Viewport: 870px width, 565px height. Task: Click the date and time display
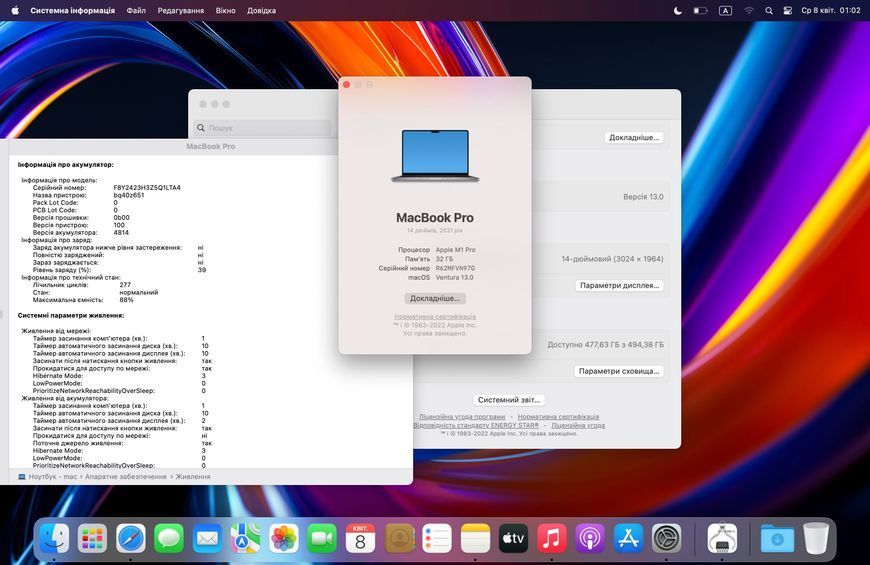pos(831,11)
